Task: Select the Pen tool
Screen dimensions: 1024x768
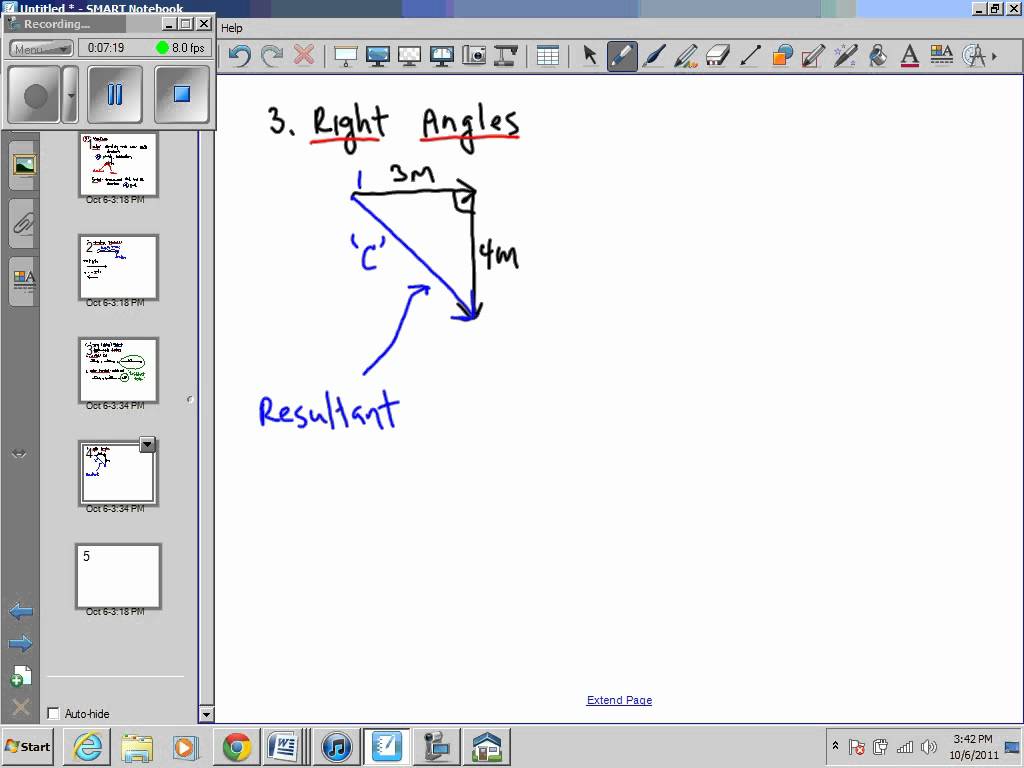Action: [622, 56]
